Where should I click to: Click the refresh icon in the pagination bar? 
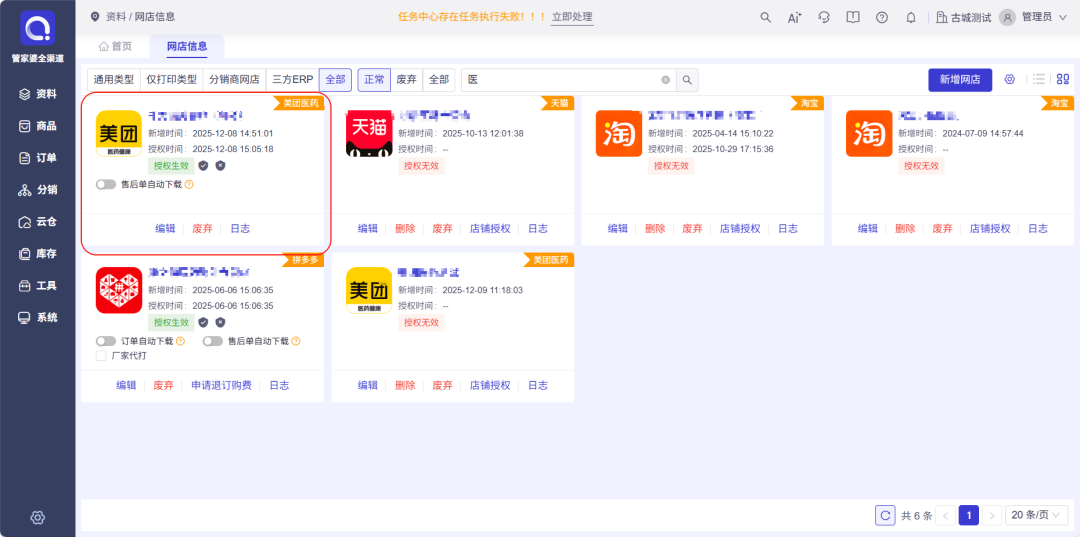click(x=885, y=515)
